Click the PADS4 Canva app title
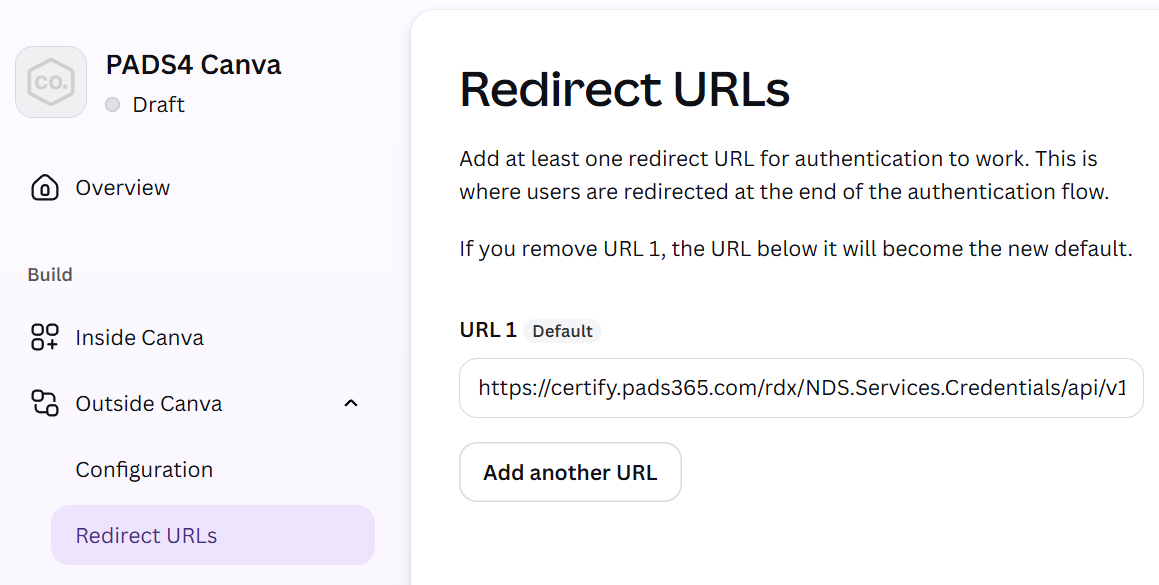The image size is (1159, 585). [193, 64]
